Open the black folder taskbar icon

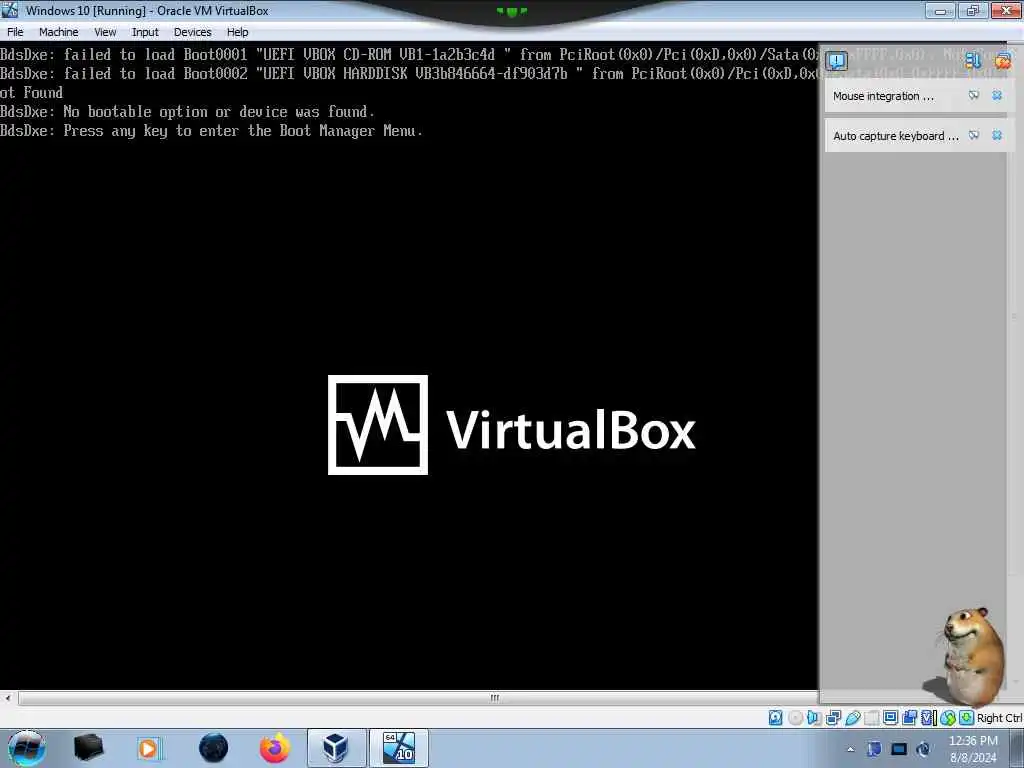point(88,748)
